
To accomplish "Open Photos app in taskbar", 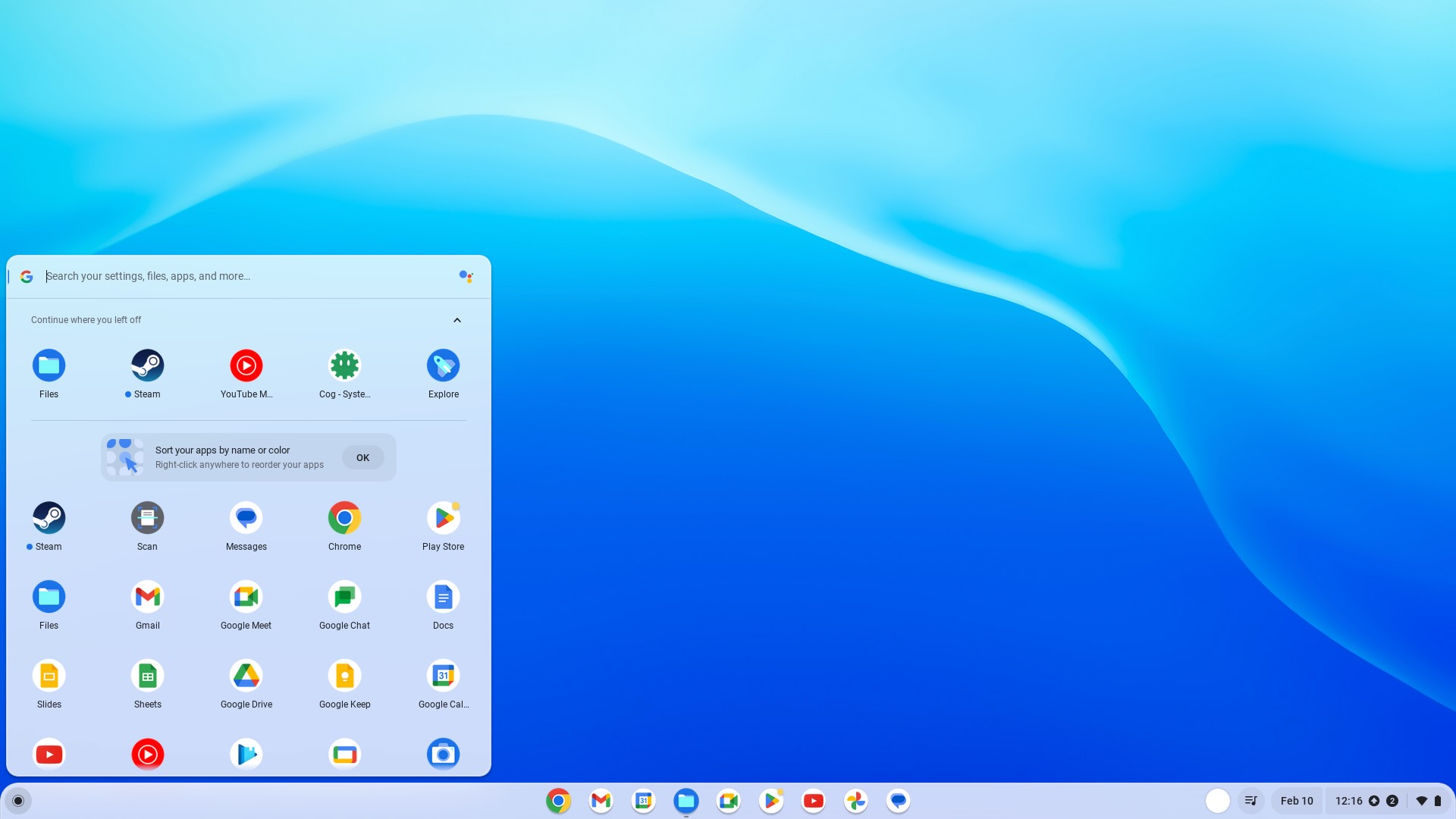I will click(x=856, y=800).
